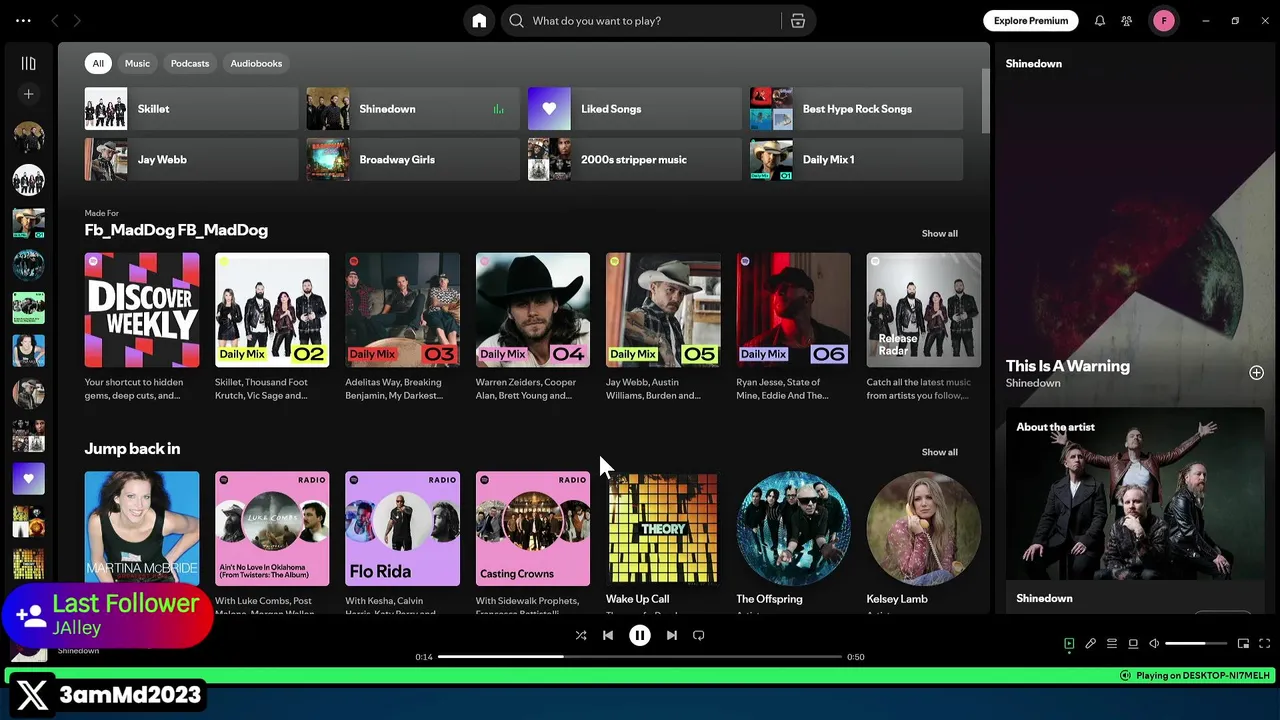Click This Is A Warning title

pyautogui.click(x=1068, y=366)
